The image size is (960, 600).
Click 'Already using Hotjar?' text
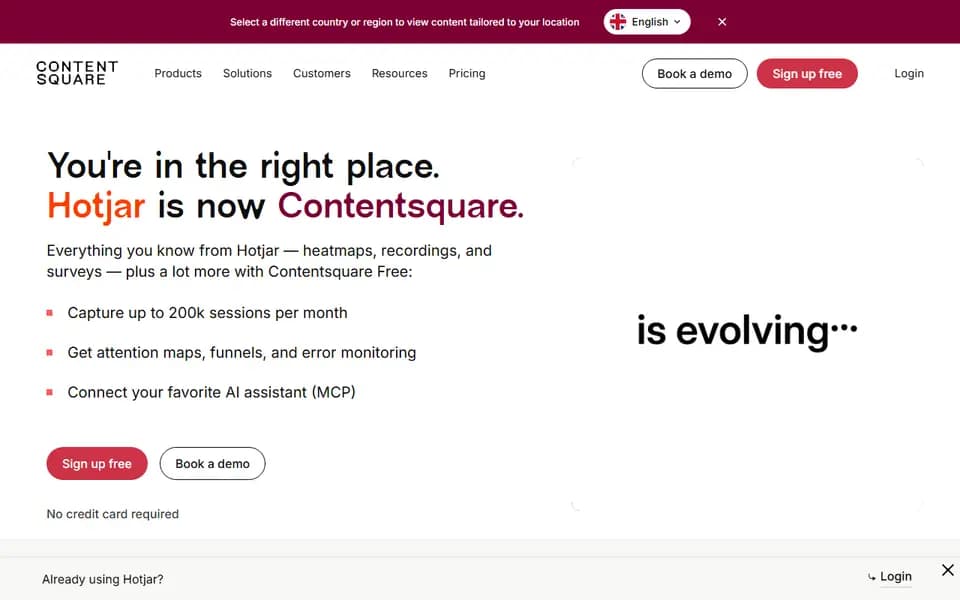(x=102, y=579)
